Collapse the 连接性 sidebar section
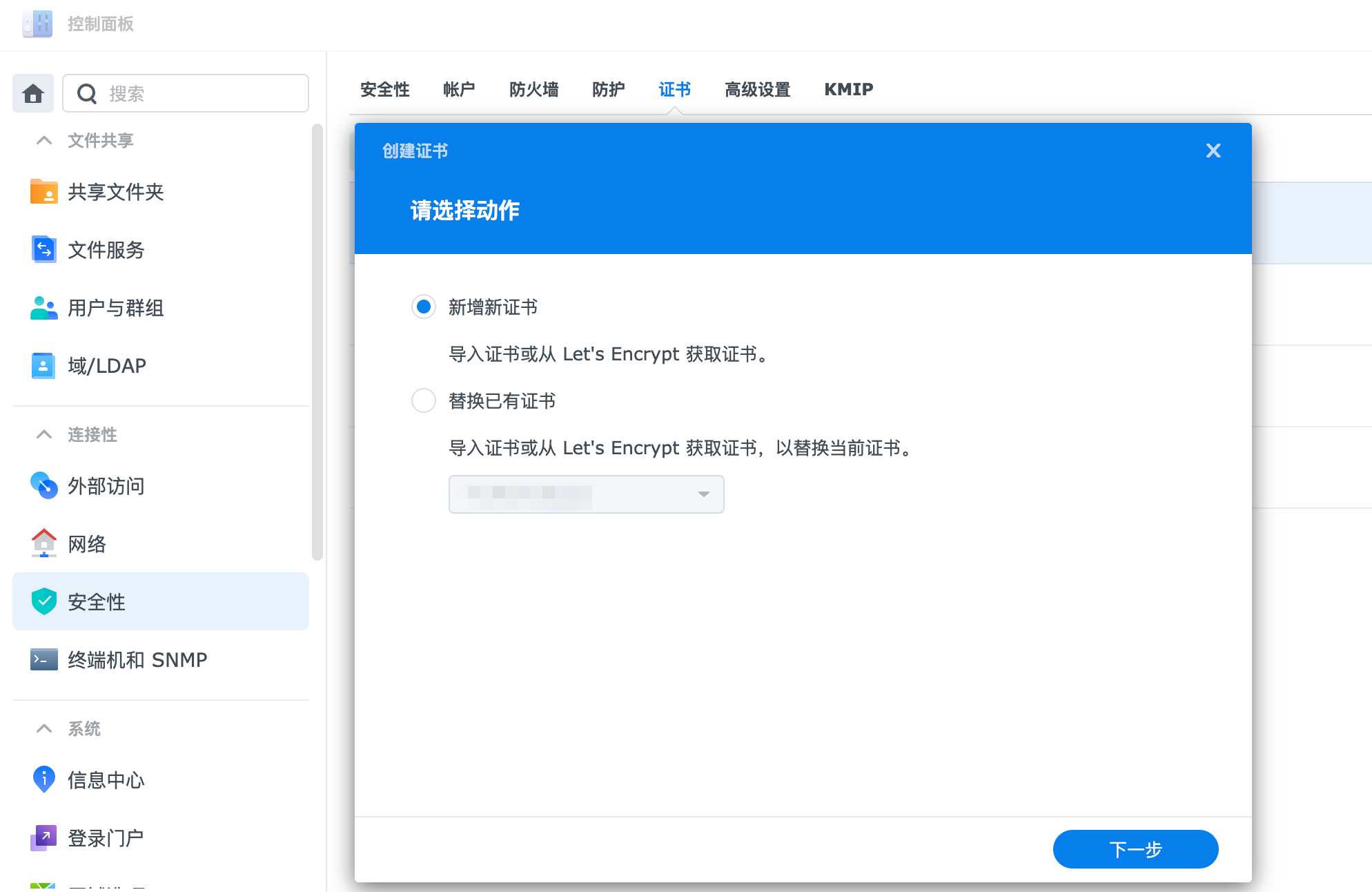Screen dimensions: 1372x892 pos(44,435)
